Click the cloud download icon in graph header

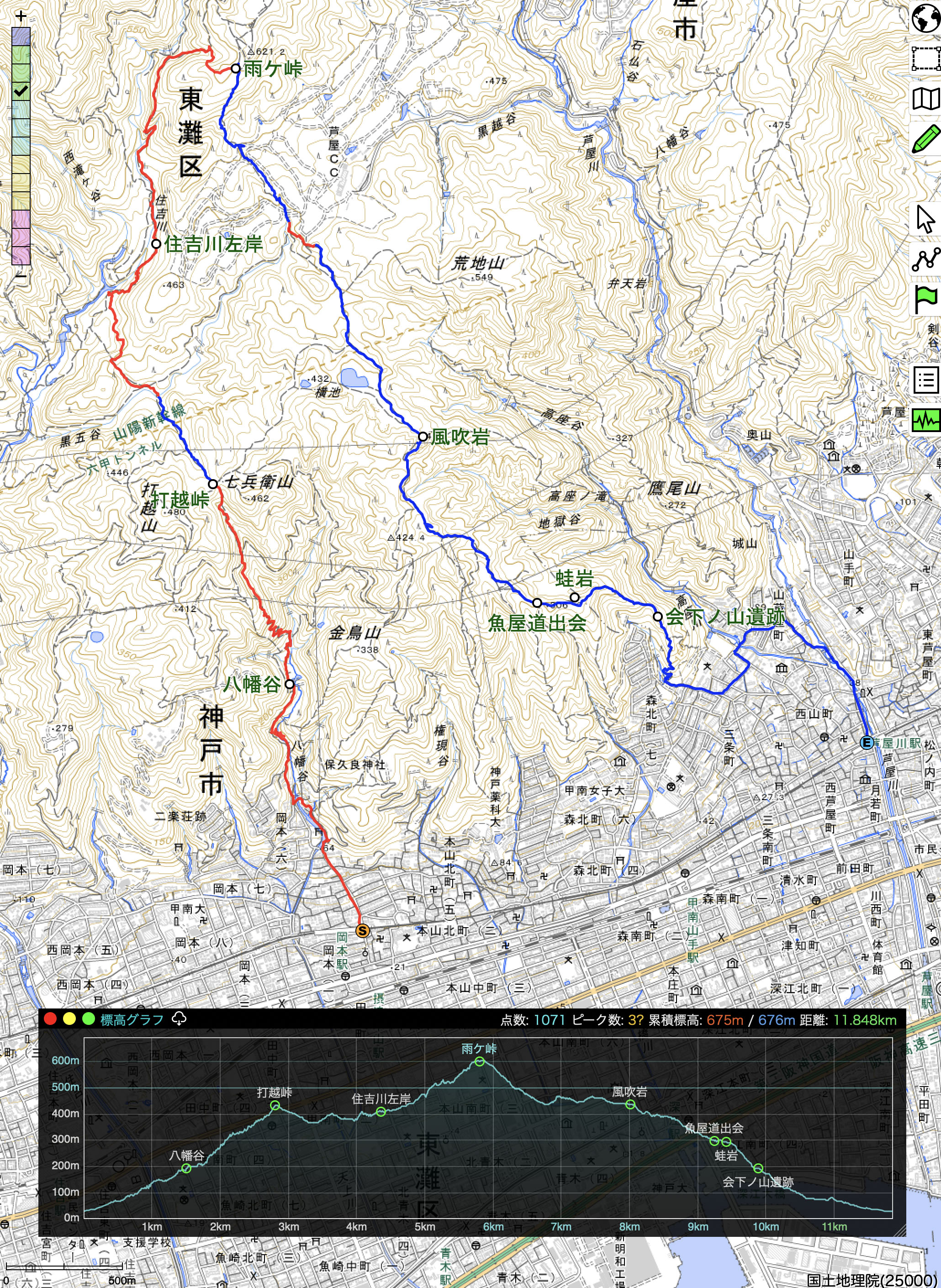pos(179,1019)
